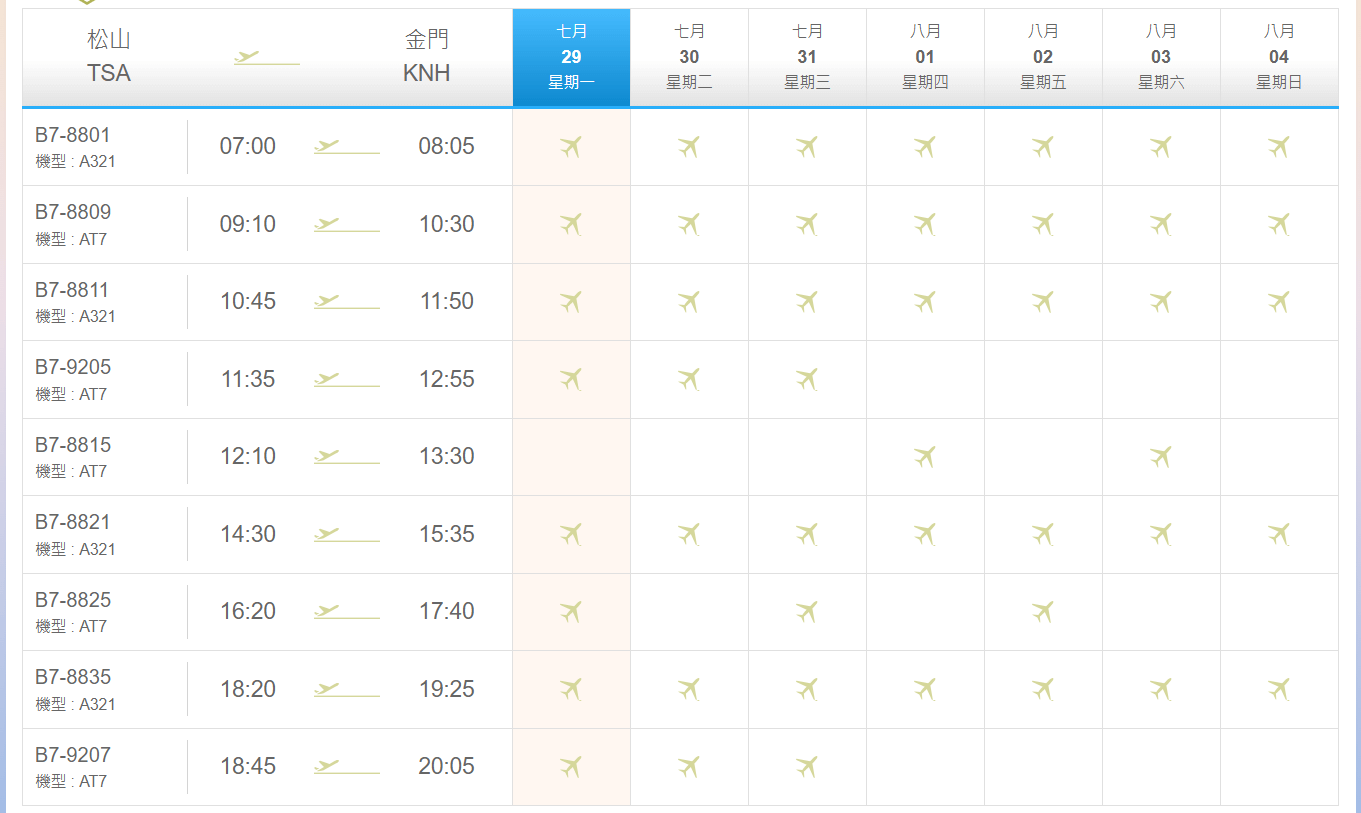Viewport: 1361px width, 813px height.
Task: Click the route plane icon in header
Action: pyautogui.click(x=266, y=58)
